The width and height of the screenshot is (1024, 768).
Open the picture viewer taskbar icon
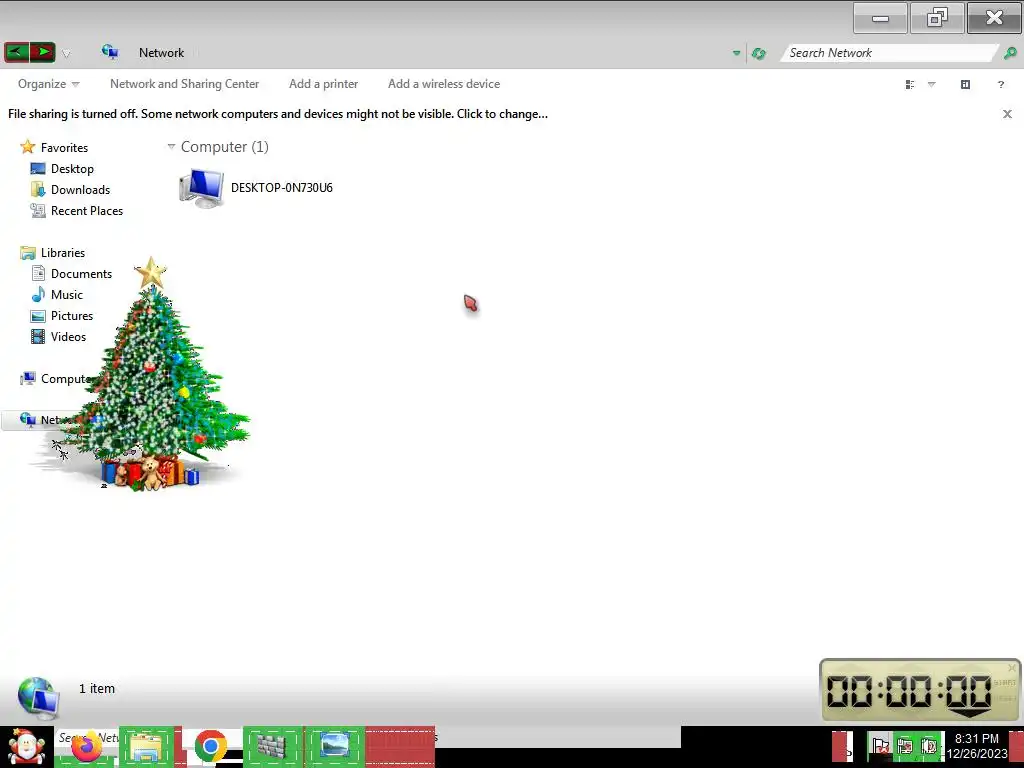tap(335, 746)
